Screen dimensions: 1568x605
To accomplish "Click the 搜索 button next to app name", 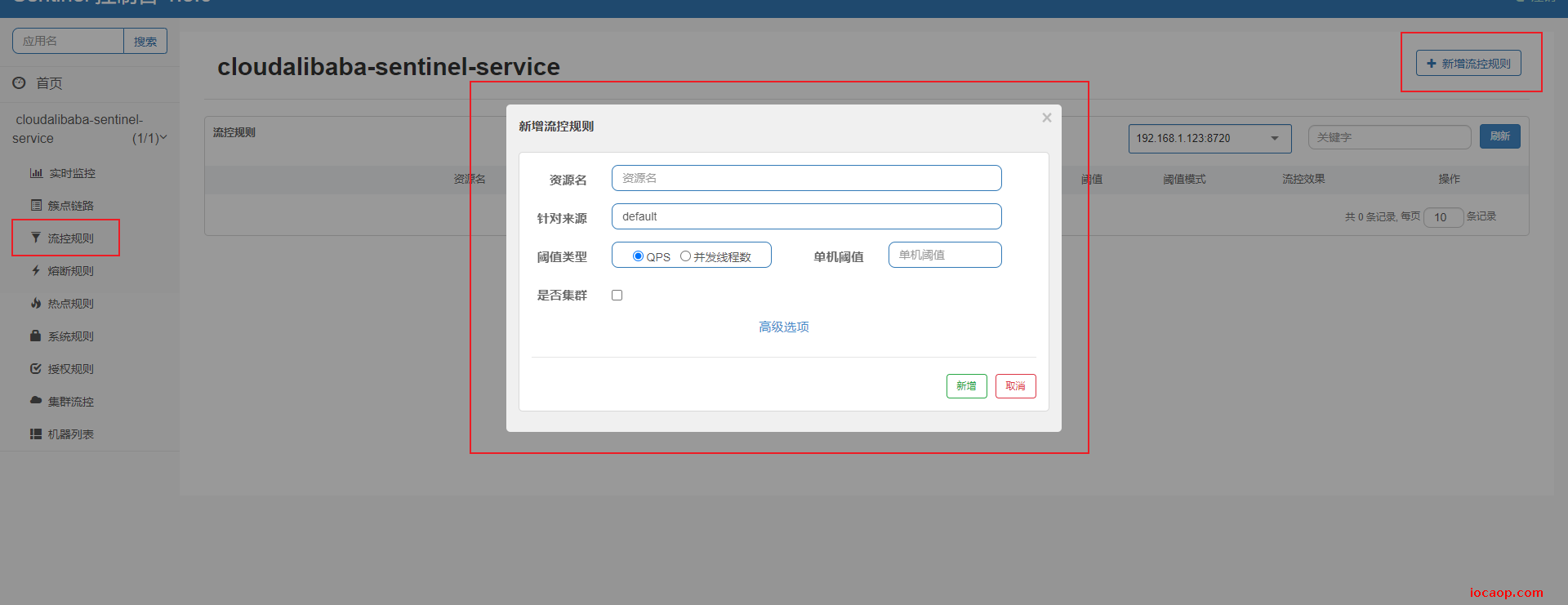I will click(145, 41).
